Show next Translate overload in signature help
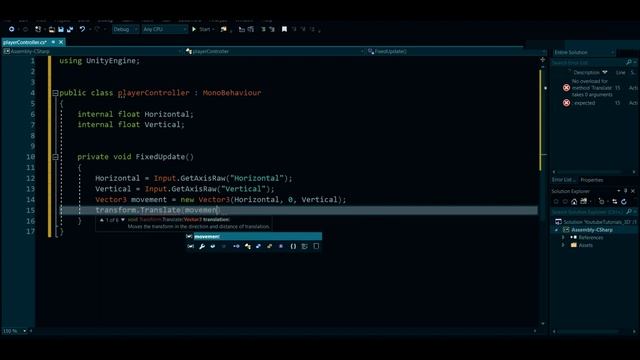The height and width of the screenshot is (360, 640). pyautogui.click(x=123, y=220)
